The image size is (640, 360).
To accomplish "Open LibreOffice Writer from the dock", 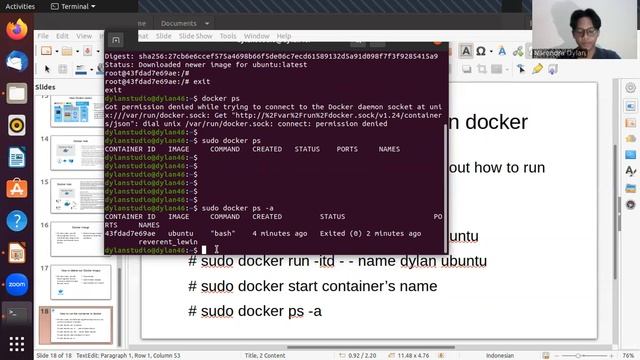I will 17,157.
